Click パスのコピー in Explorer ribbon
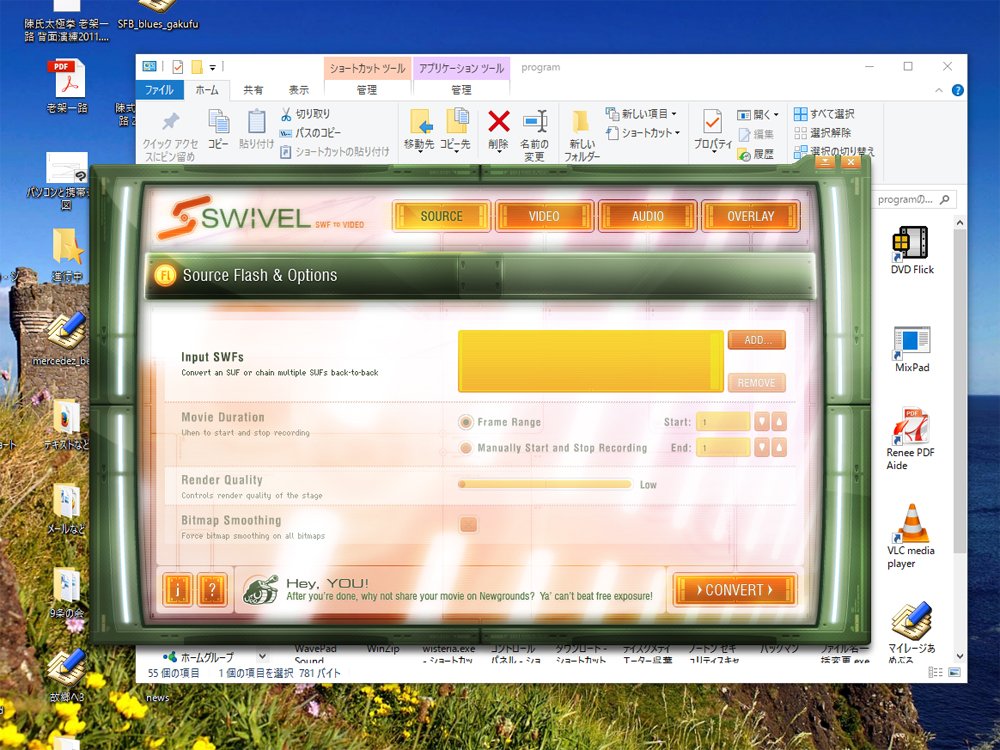 coord(311,133)
